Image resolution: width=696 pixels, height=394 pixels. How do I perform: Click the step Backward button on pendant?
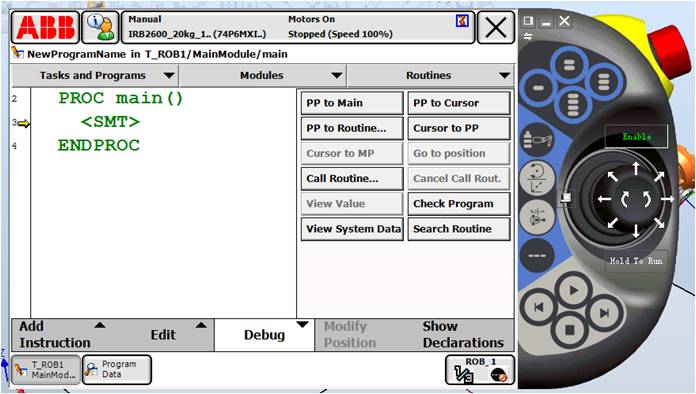click(539, 307)
